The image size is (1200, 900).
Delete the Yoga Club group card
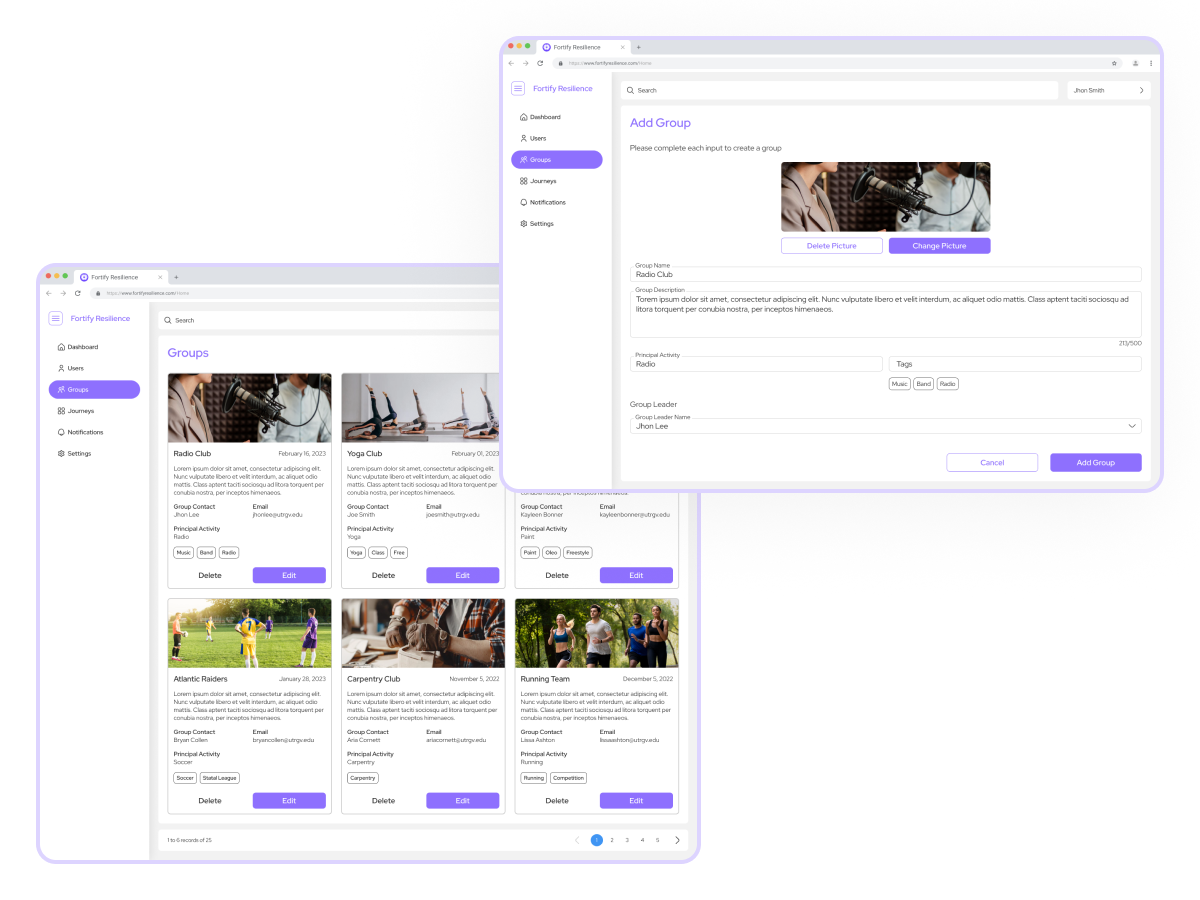coord(384,575)
